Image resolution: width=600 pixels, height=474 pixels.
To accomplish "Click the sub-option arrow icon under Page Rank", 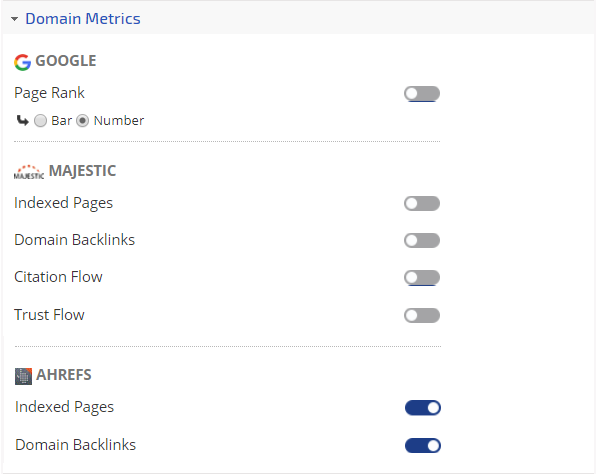I will 22,120.
